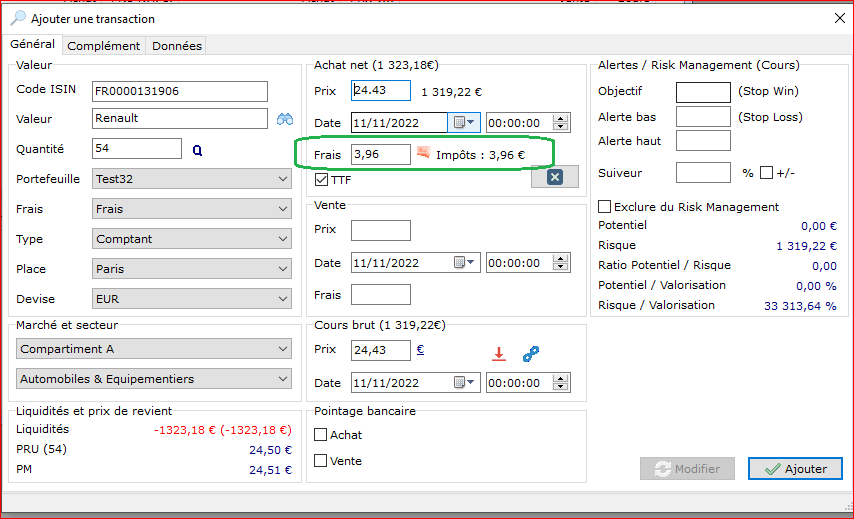854x519 pixels.
Task: Click the Alerte bas Stop Loss field
Action: (x=703, y=117)
